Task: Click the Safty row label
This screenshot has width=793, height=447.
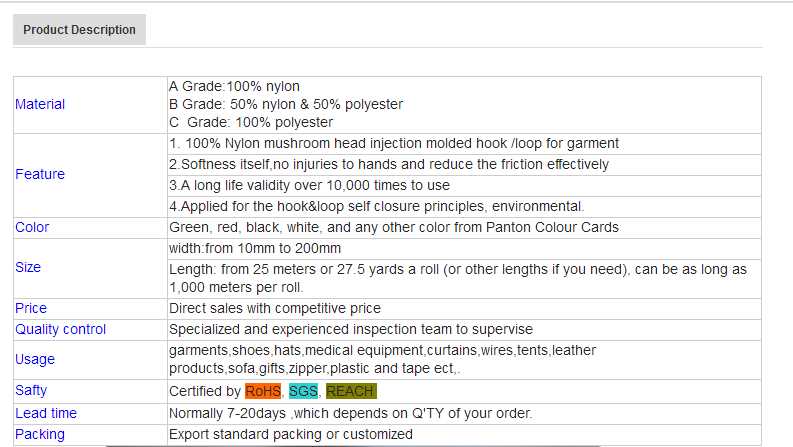Action: (x=31, y=390)
